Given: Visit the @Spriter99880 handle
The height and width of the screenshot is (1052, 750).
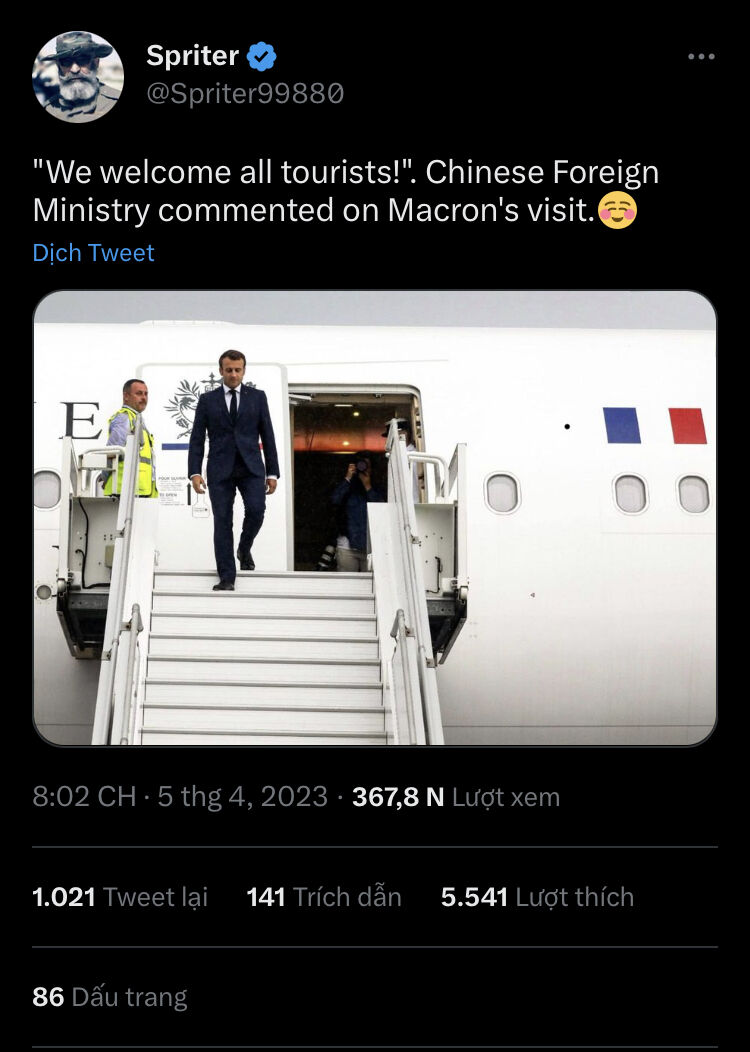Looking at the screenshot, I should (245, 94).
